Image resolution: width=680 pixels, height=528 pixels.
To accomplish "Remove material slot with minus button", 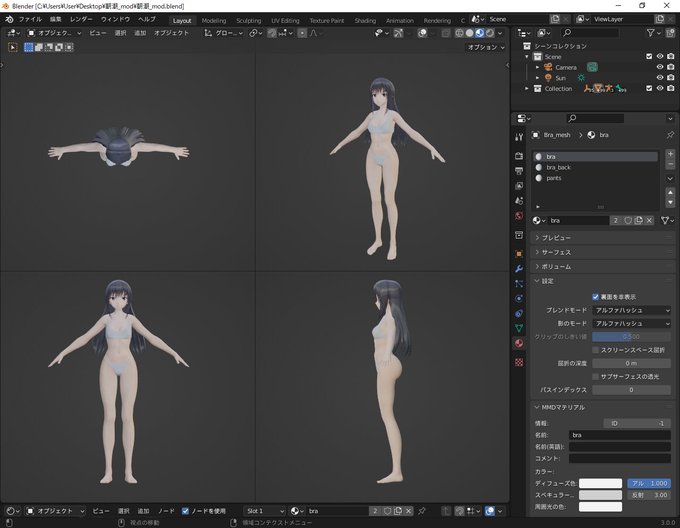I will tap(670, 164).
